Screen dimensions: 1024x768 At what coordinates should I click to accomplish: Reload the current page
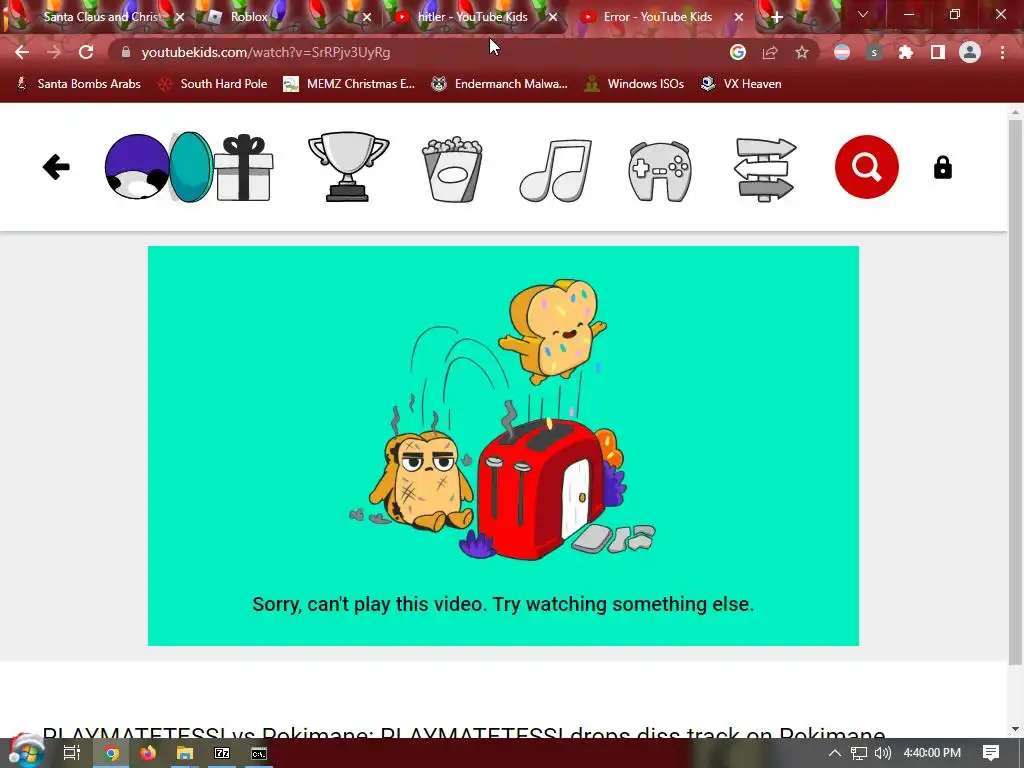click(x=86, y=52)
